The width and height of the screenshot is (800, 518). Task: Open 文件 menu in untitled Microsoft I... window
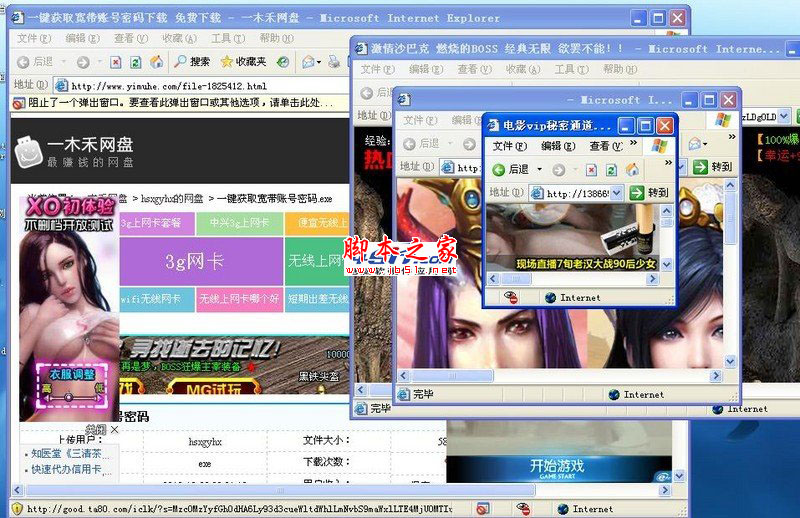tap(420, 120)
